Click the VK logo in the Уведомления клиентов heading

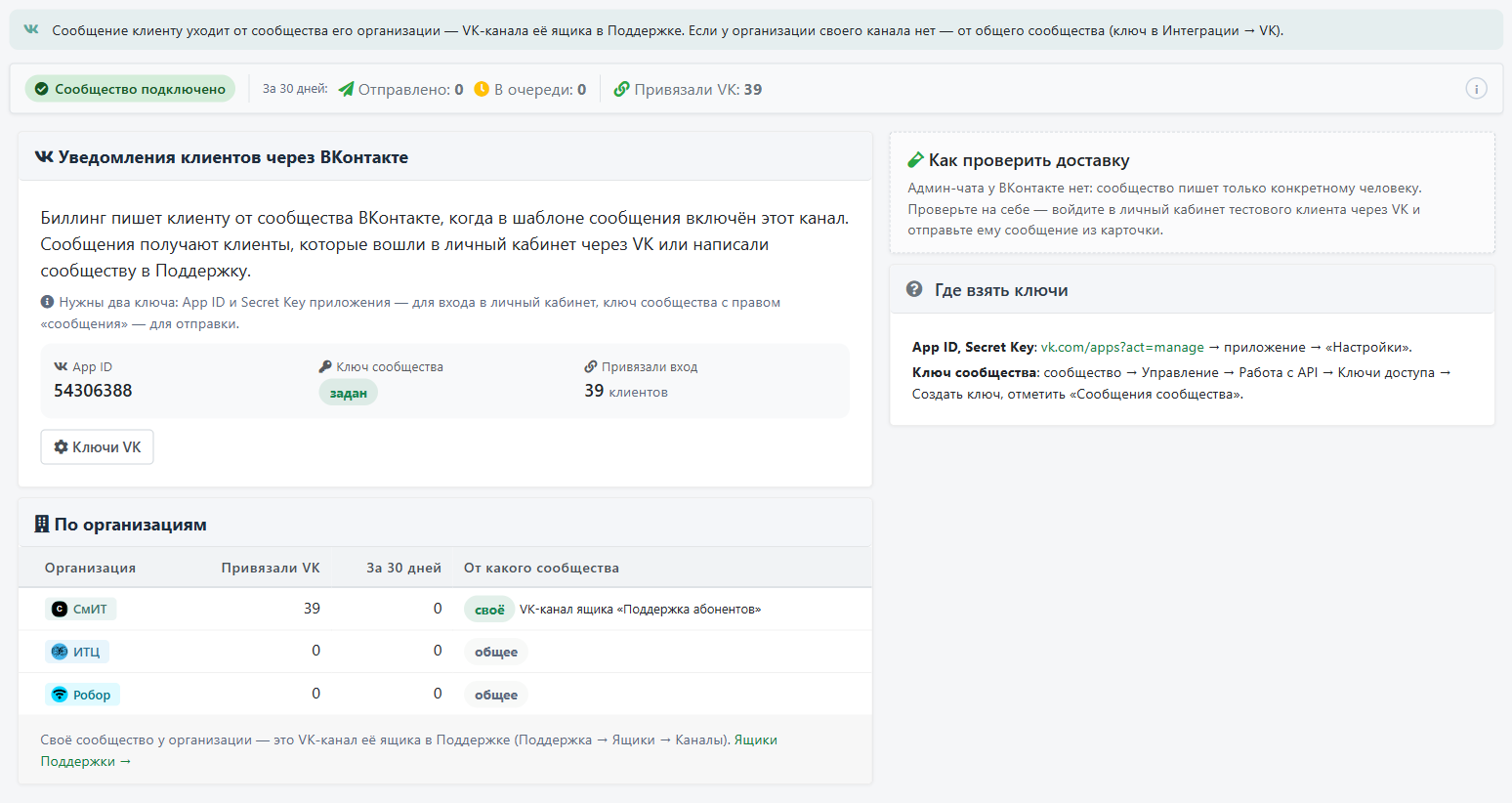coord(44,157)
